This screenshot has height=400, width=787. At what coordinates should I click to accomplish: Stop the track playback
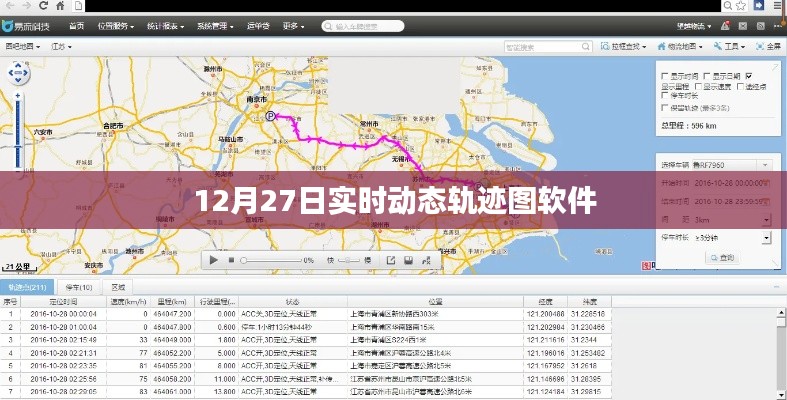coord(230,260)
